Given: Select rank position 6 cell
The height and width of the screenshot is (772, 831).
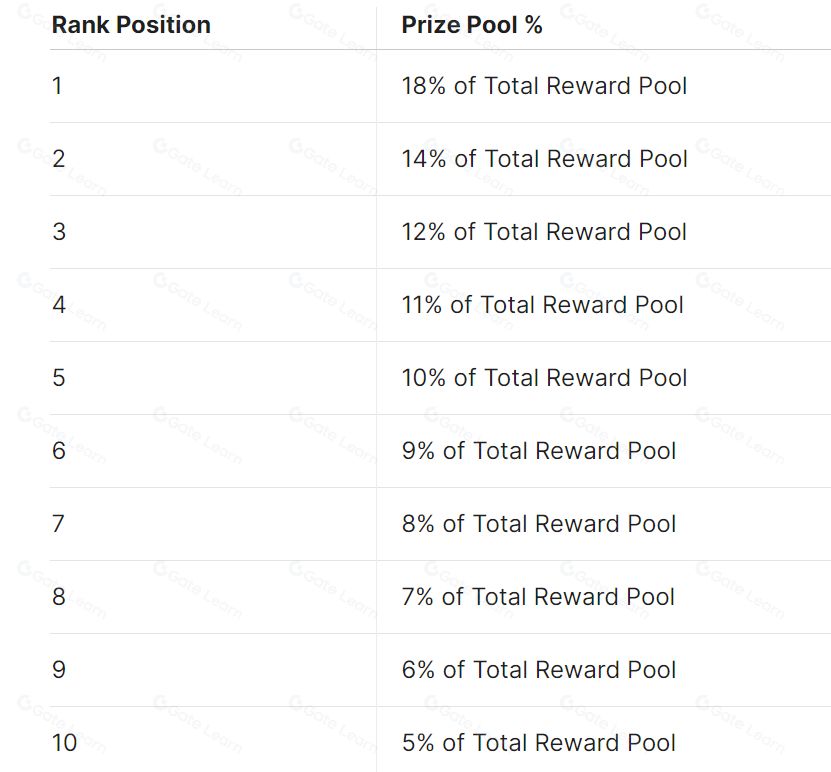Looking at the screenshot, I should [213, 451].
